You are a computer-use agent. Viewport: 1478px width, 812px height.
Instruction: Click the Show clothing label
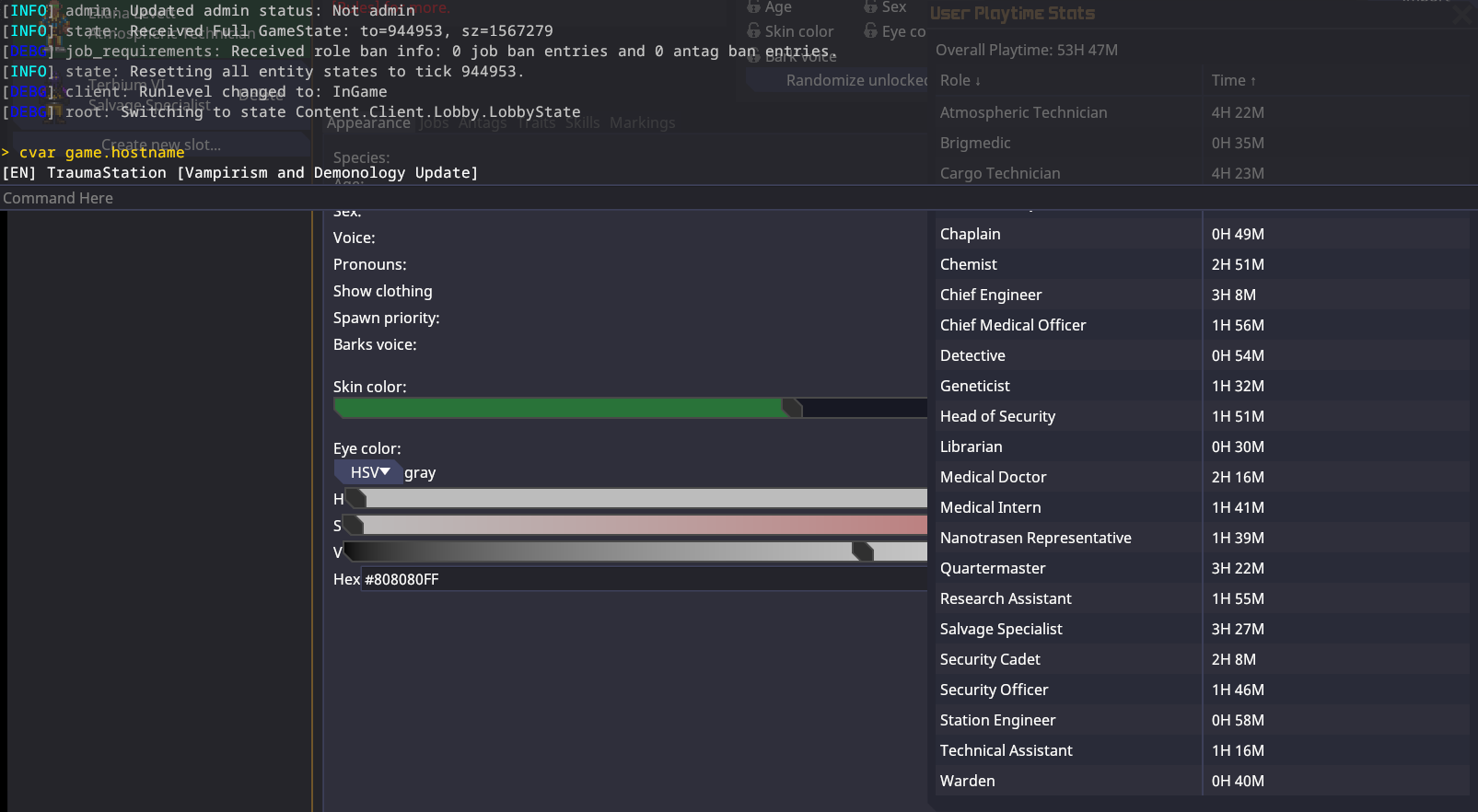pyautogui.click(x=383, y=291)
